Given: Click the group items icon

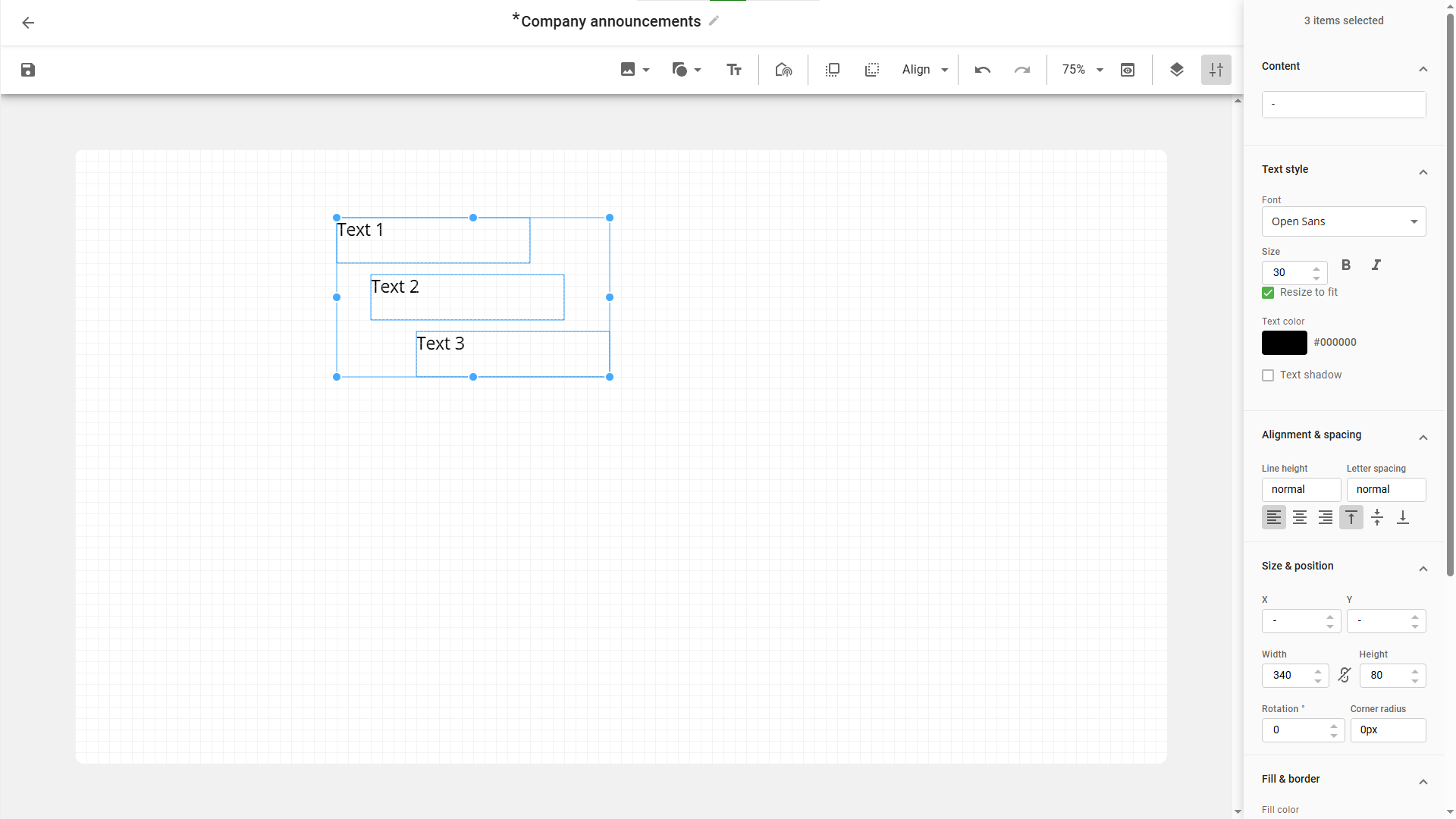Looking at the screenshot, I should [x=833, y=70].
